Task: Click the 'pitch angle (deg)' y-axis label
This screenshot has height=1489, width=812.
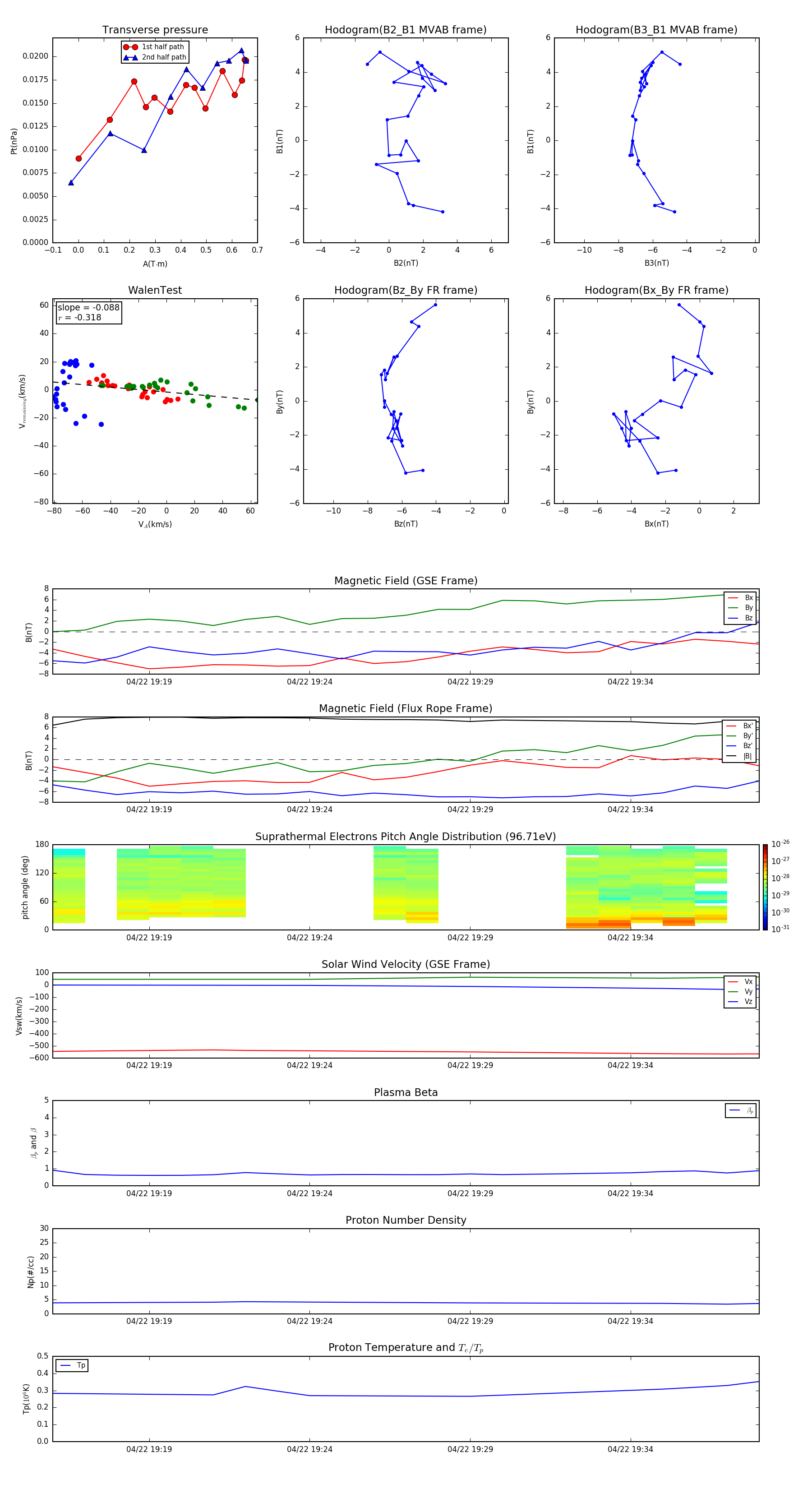Action: point(25,887)
